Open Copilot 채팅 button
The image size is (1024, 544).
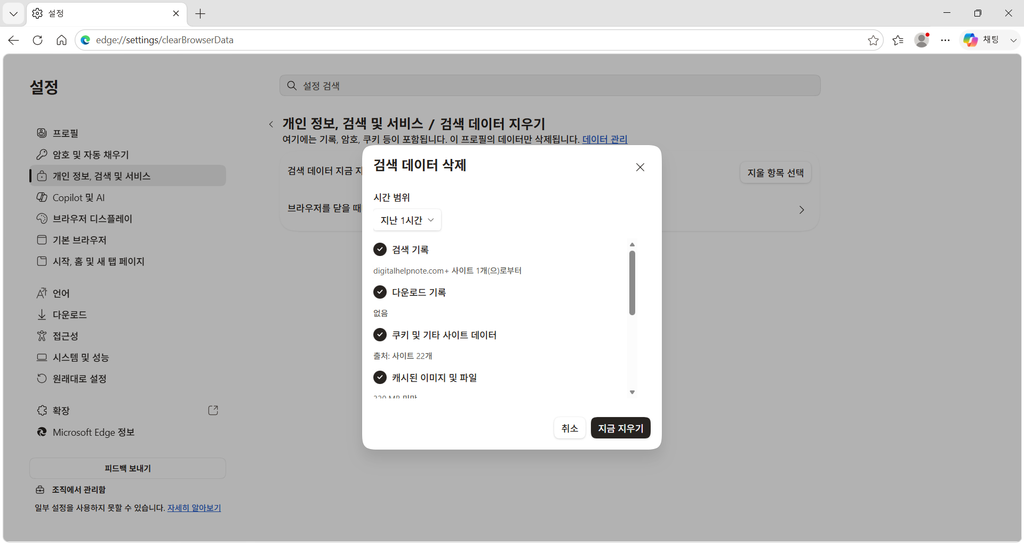(982, 40)
